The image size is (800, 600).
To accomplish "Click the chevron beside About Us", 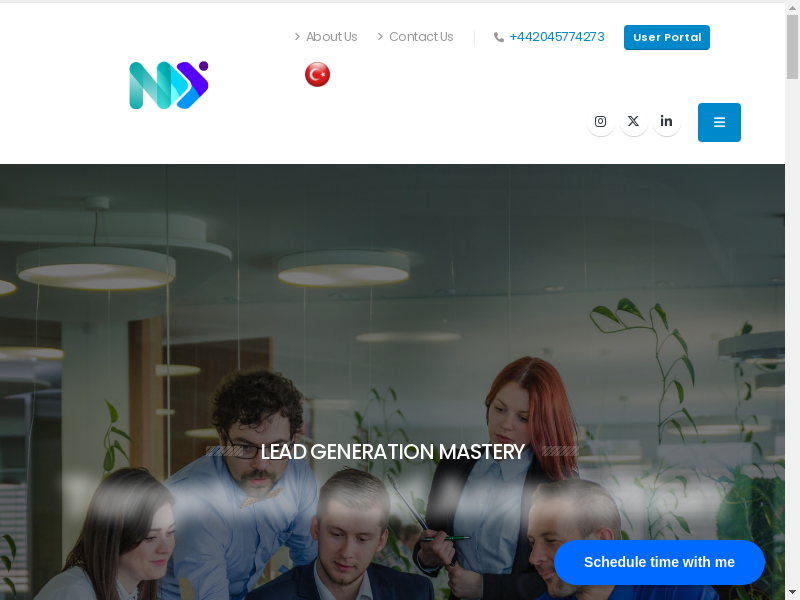I will tap(297, 37).
